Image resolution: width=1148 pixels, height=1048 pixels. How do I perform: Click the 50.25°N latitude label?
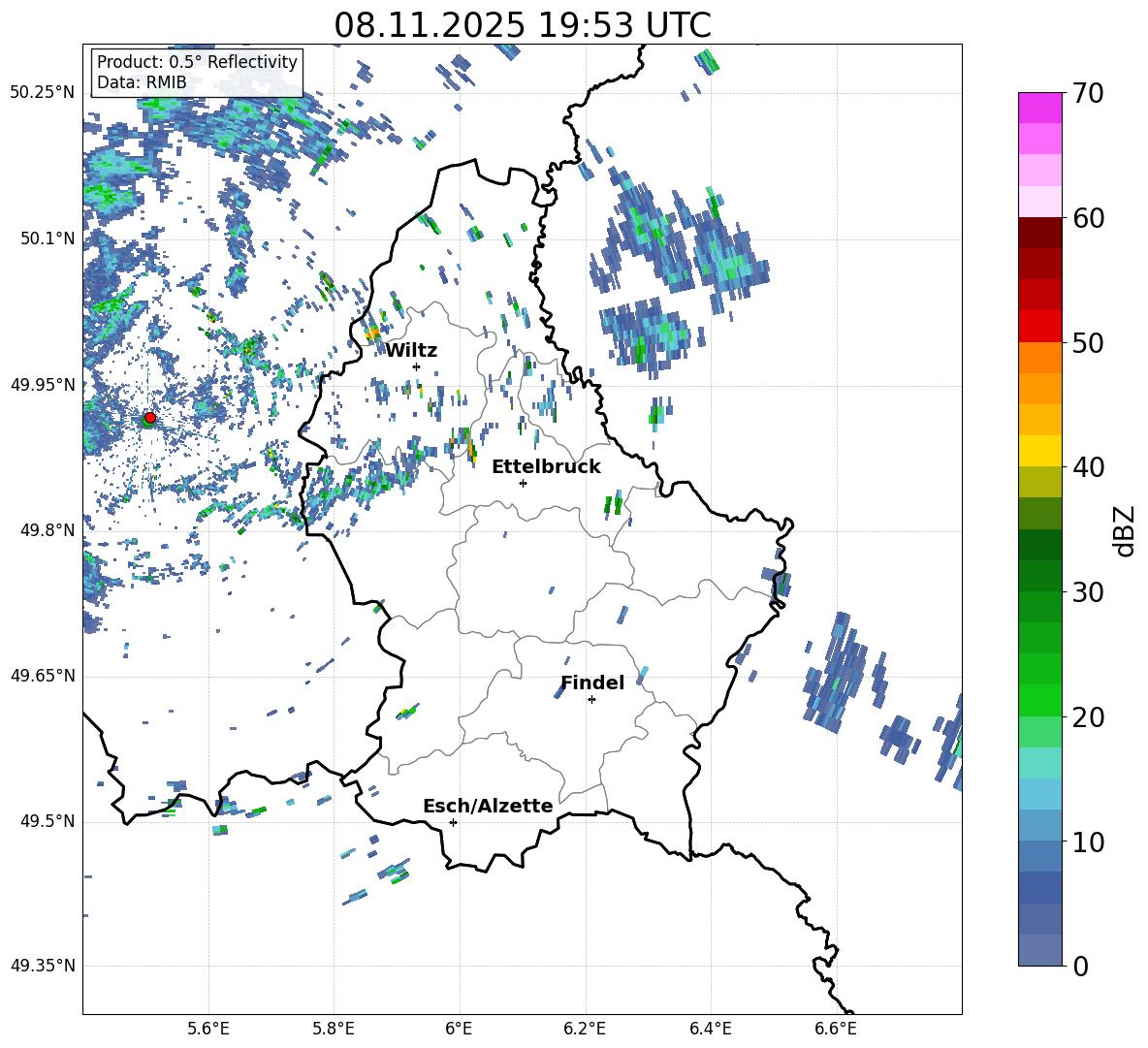click(x=43, y=93)
